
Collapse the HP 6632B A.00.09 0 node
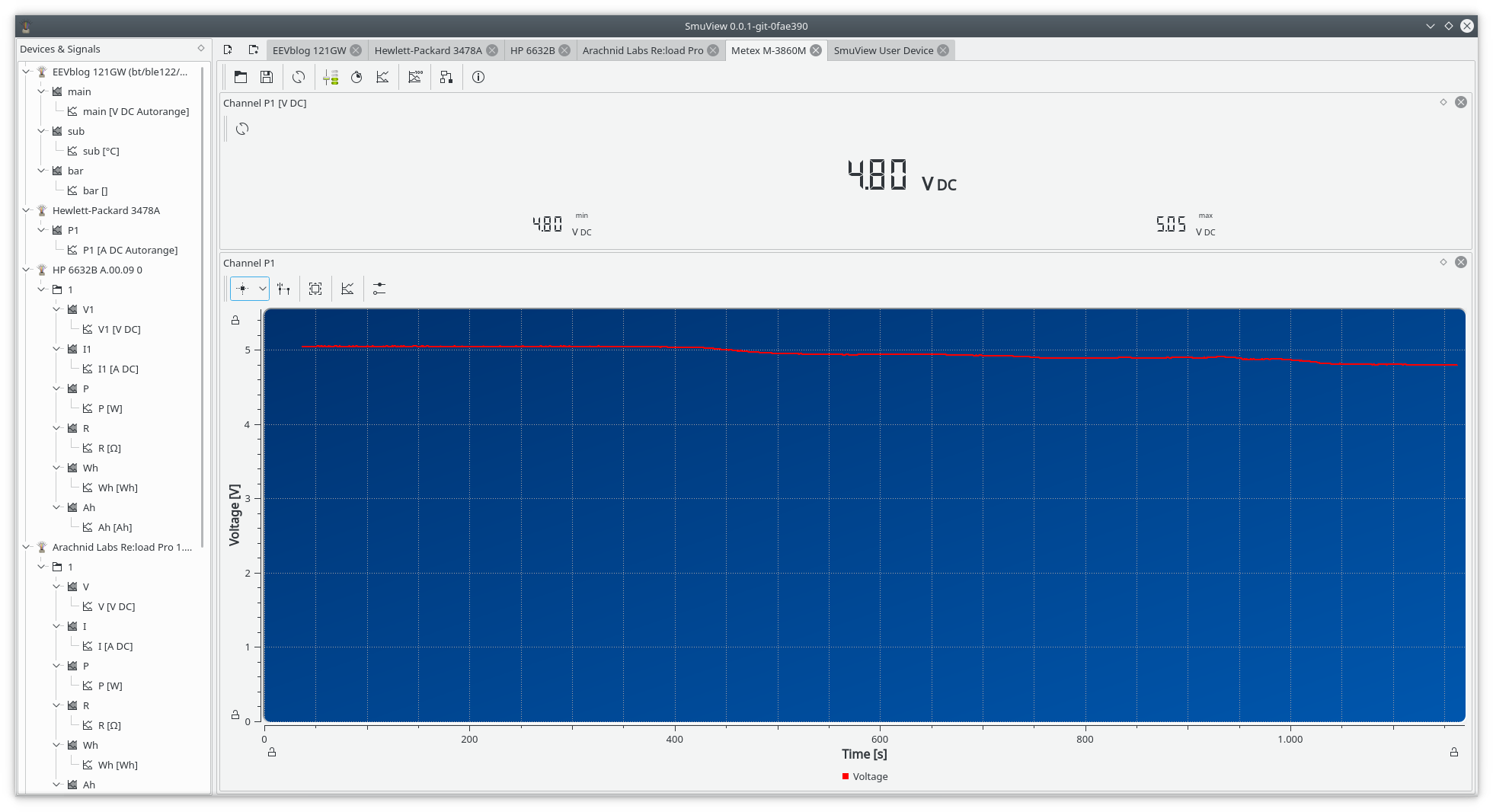click(x=27, y=270)
